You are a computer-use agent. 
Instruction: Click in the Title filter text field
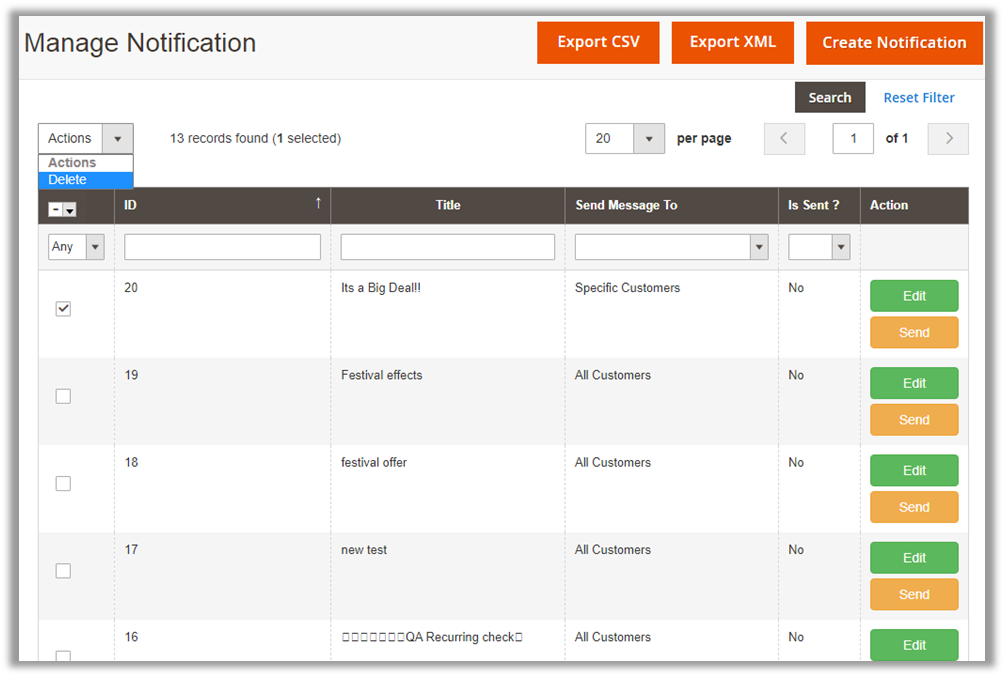447,247
